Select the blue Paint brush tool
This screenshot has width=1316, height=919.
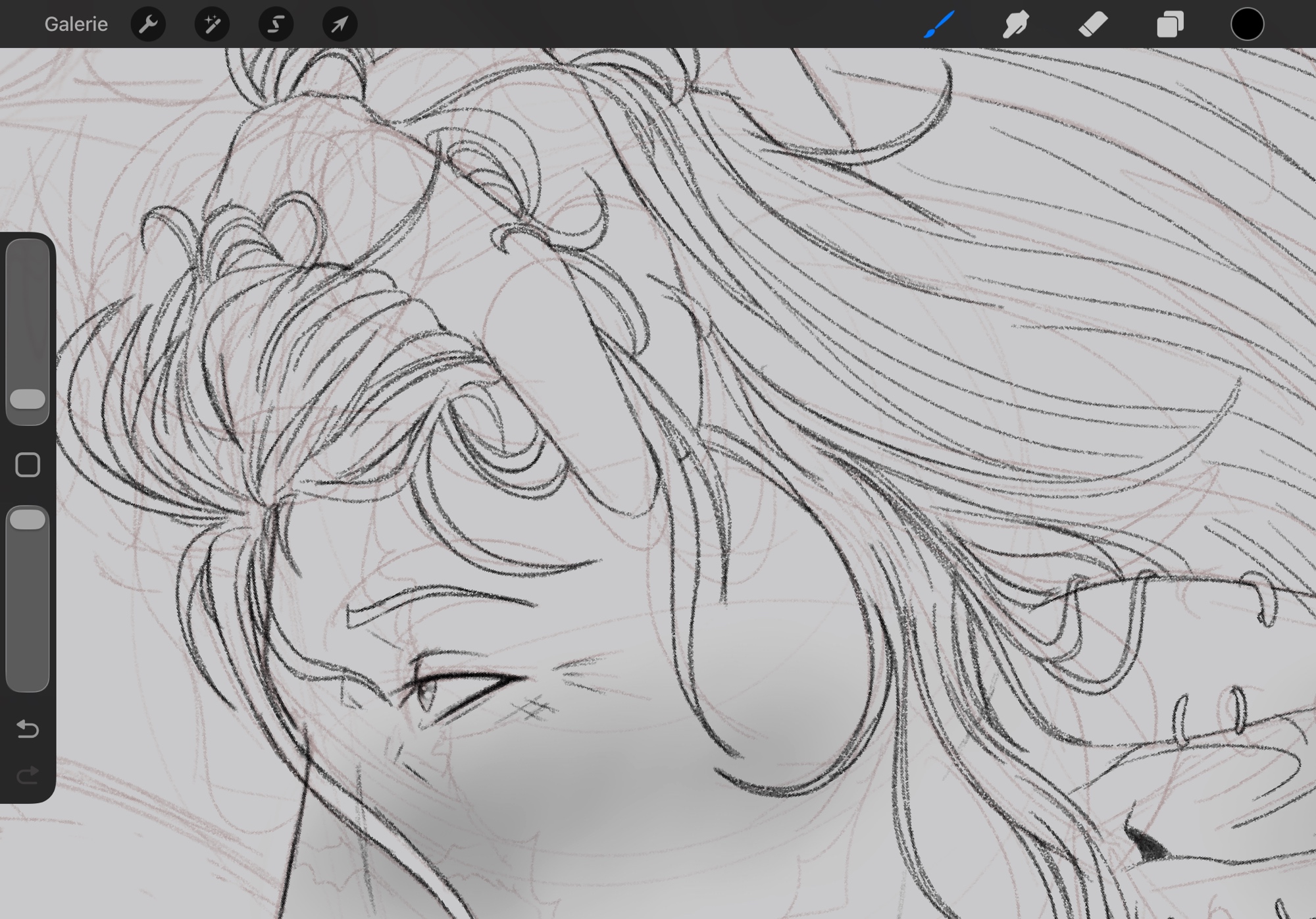tap(939, 24)
